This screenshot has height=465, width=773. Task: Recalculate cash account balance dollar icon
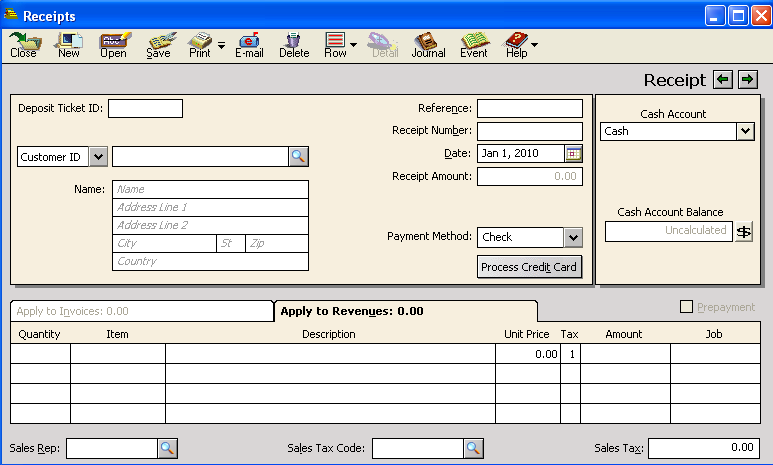[743, 231]
